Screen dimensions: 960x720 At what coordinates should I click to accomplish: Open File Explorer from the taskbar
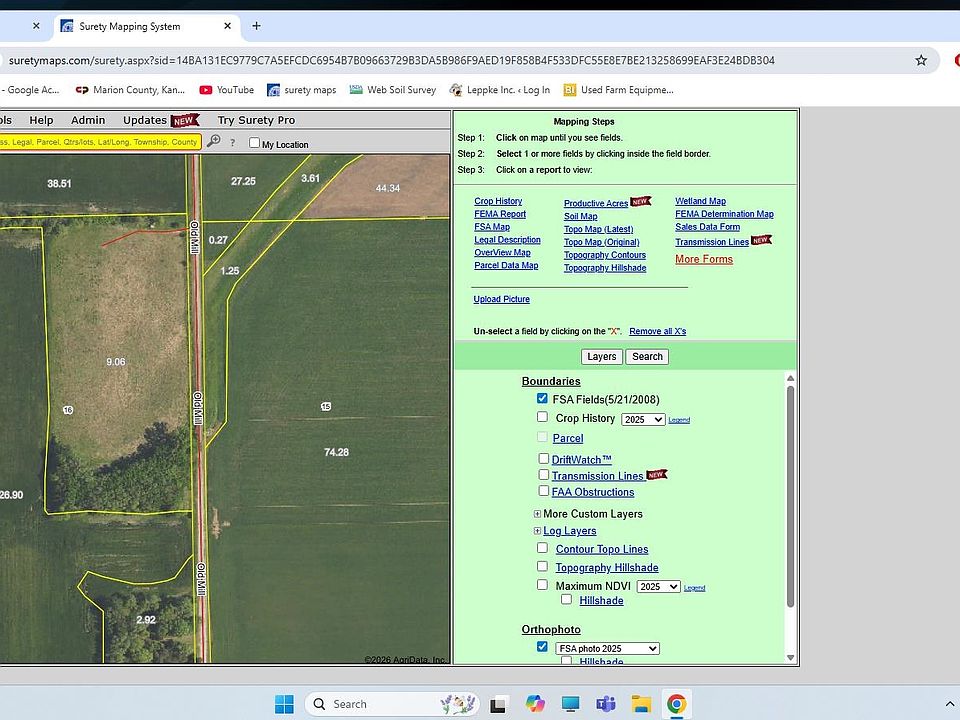coord(641,704)
